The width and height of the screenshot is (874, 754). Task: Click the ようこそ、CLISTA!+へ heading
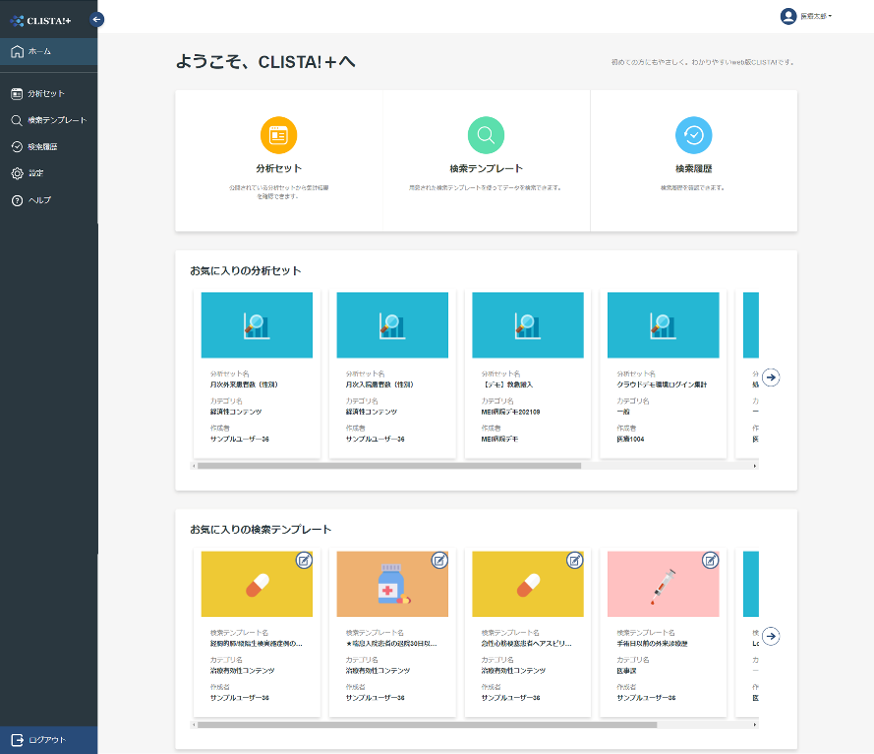click(265, 61)
